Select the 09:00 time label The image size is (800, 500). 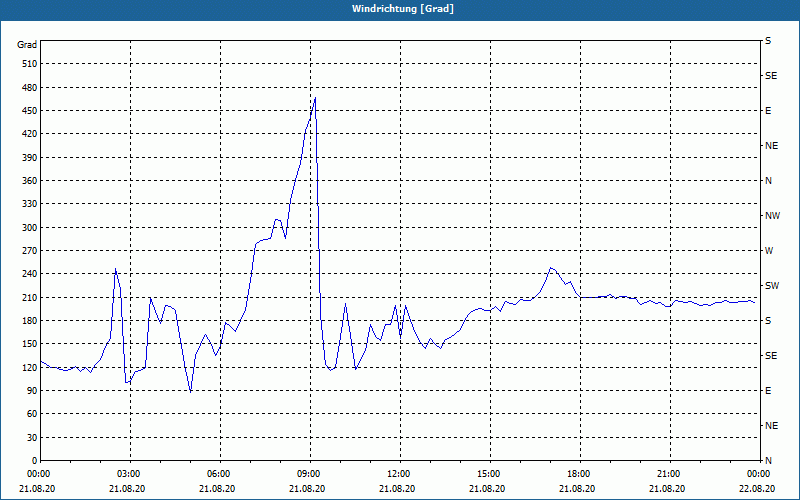(x=308, y=474)
